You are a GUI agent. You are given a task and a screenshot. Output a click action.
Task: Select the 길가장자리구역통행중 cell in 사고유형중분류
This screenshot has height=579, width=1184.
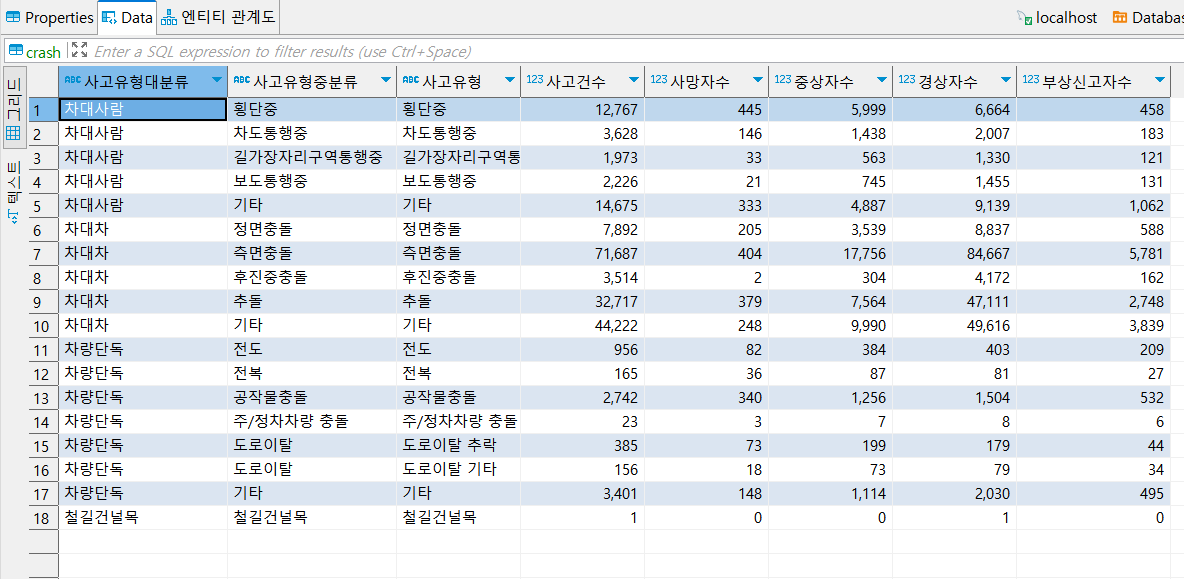tap(312, 158)
